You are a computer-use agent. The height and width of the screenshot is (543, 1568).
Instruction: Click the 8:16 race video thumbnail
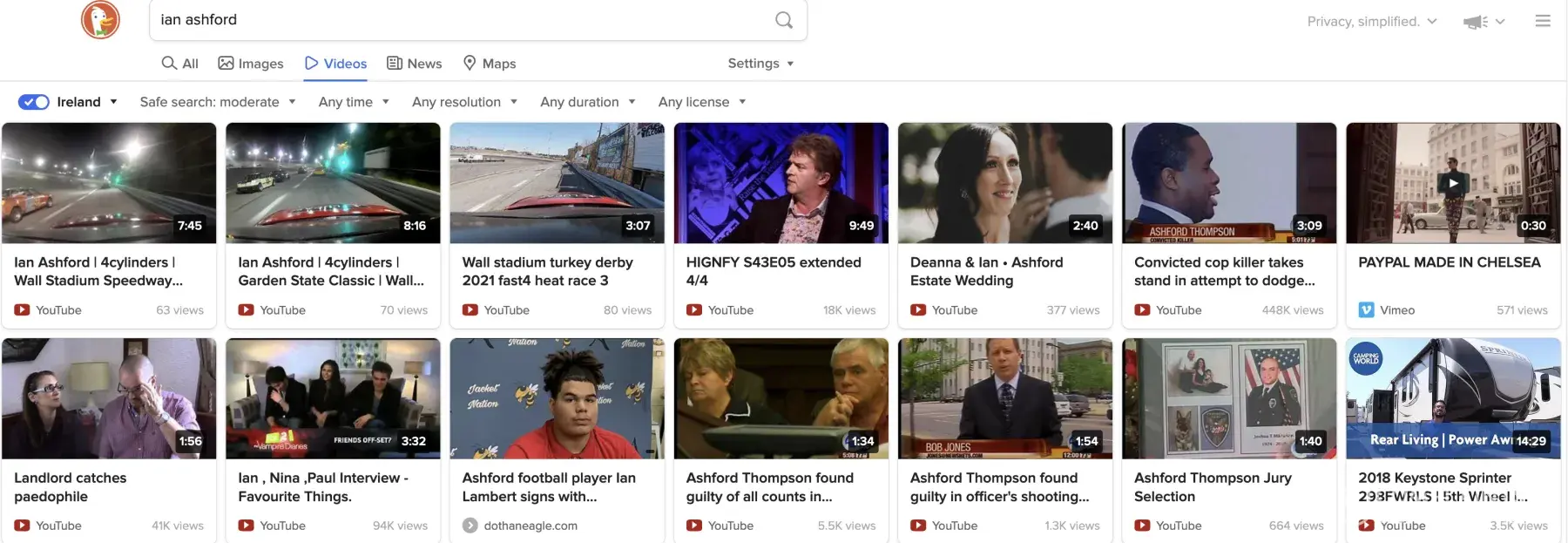coord(333,183)
